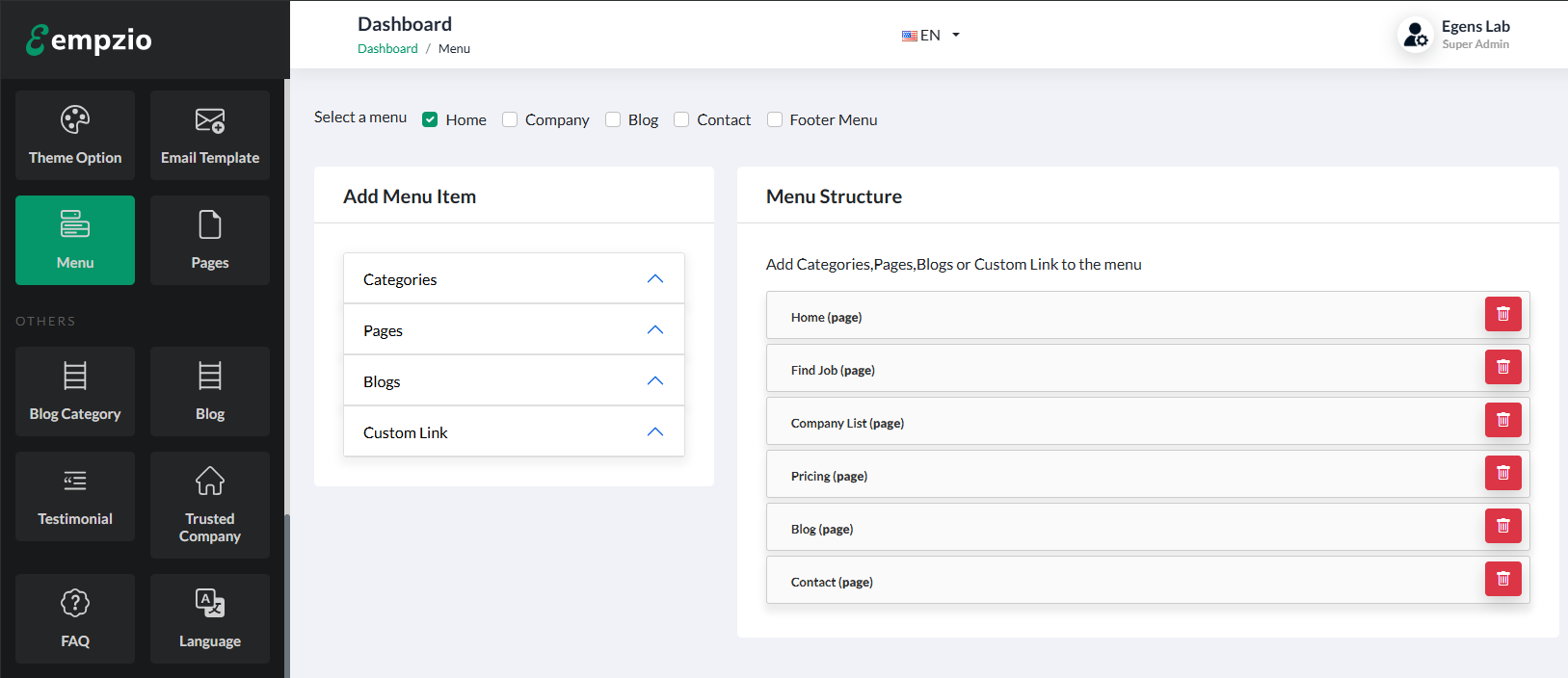Select the Company List menu row

[1118, 423]
